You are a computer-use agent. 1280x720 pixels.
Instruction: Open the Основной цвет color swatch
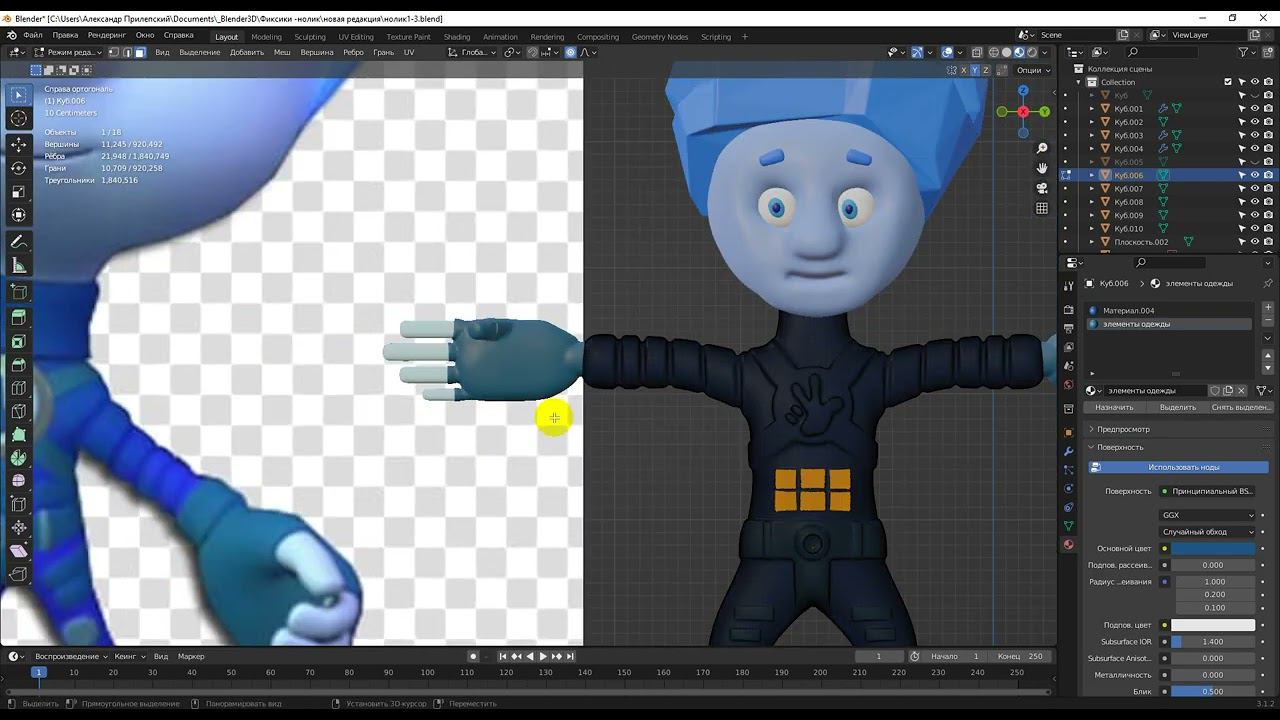[x=1212, y=548]
